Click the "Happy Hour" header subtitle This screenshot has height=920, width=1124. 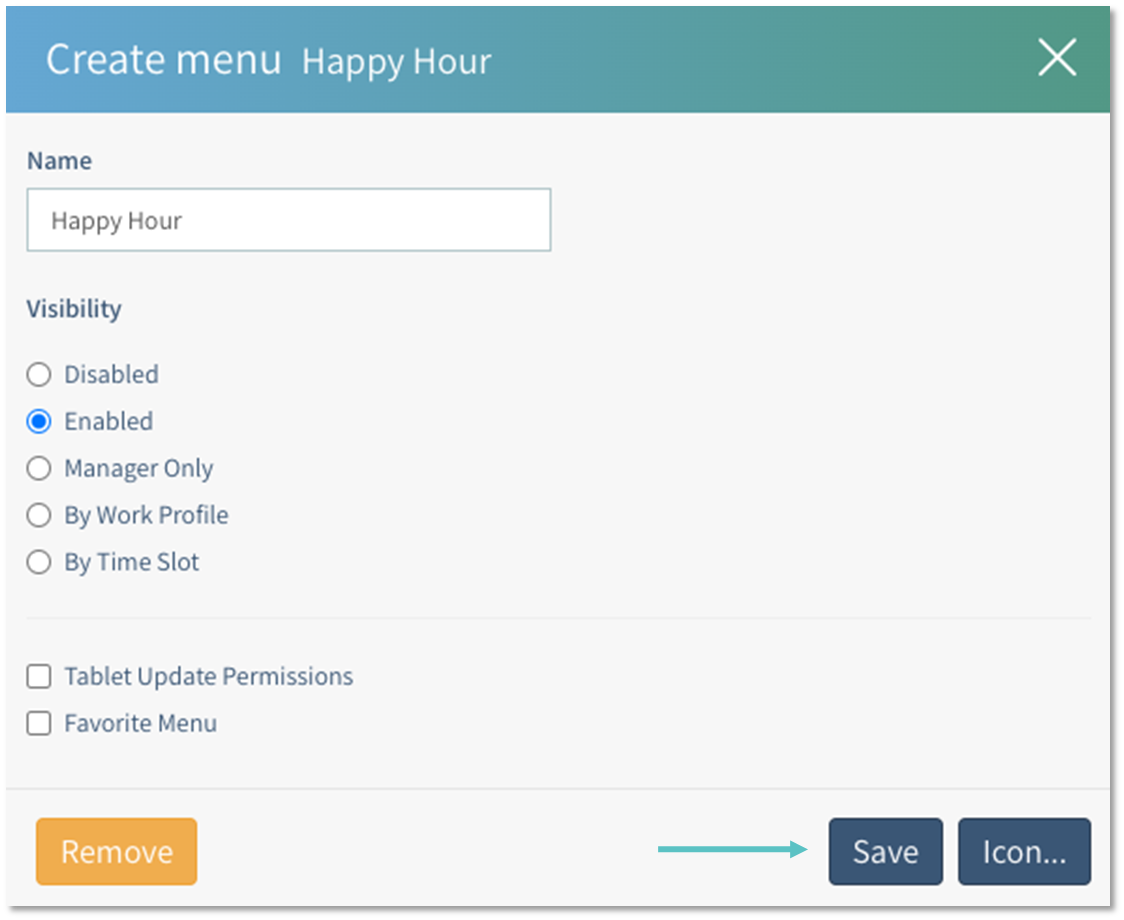(396, 62)
